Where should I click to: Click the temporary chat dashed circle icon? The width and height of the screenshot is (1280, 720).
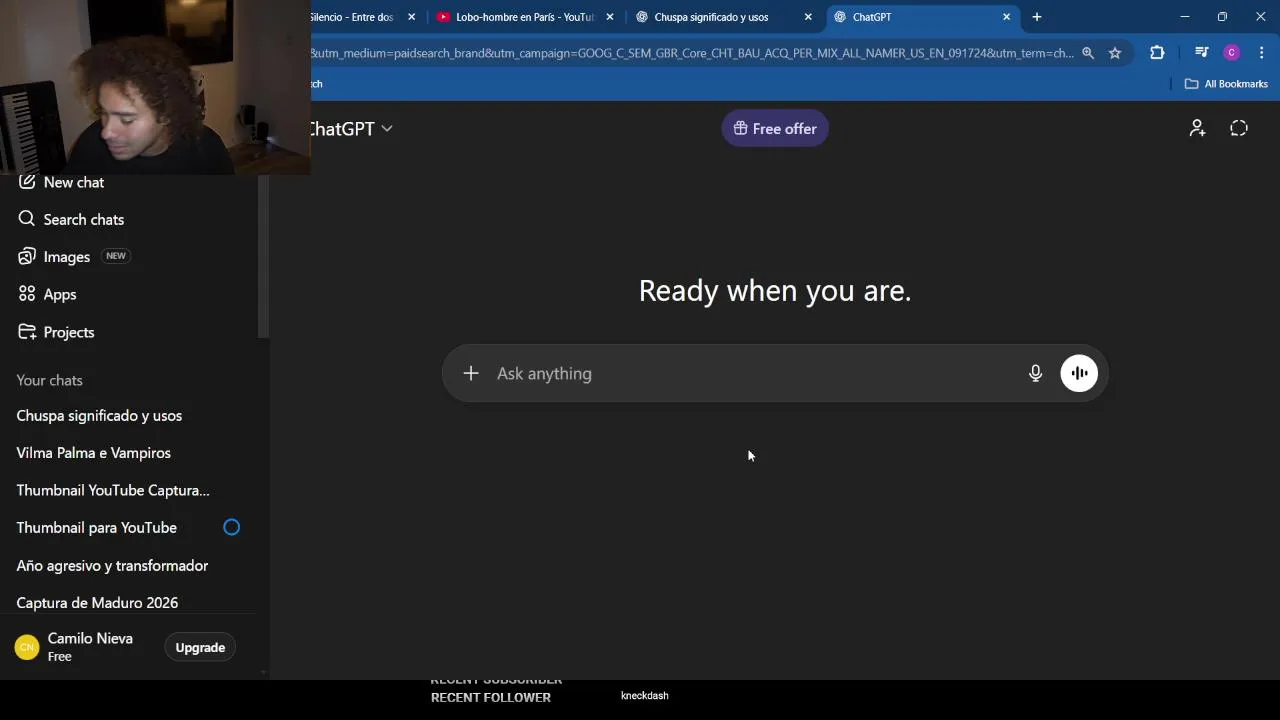pos(1239,128)
